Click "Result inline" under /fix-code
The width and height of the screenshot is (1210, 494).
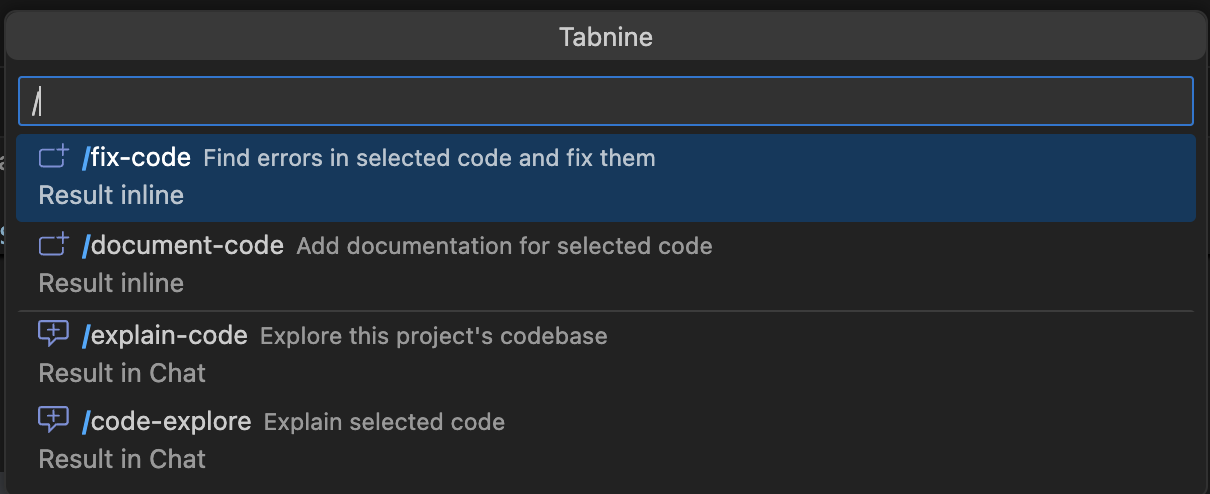(111, 195)
